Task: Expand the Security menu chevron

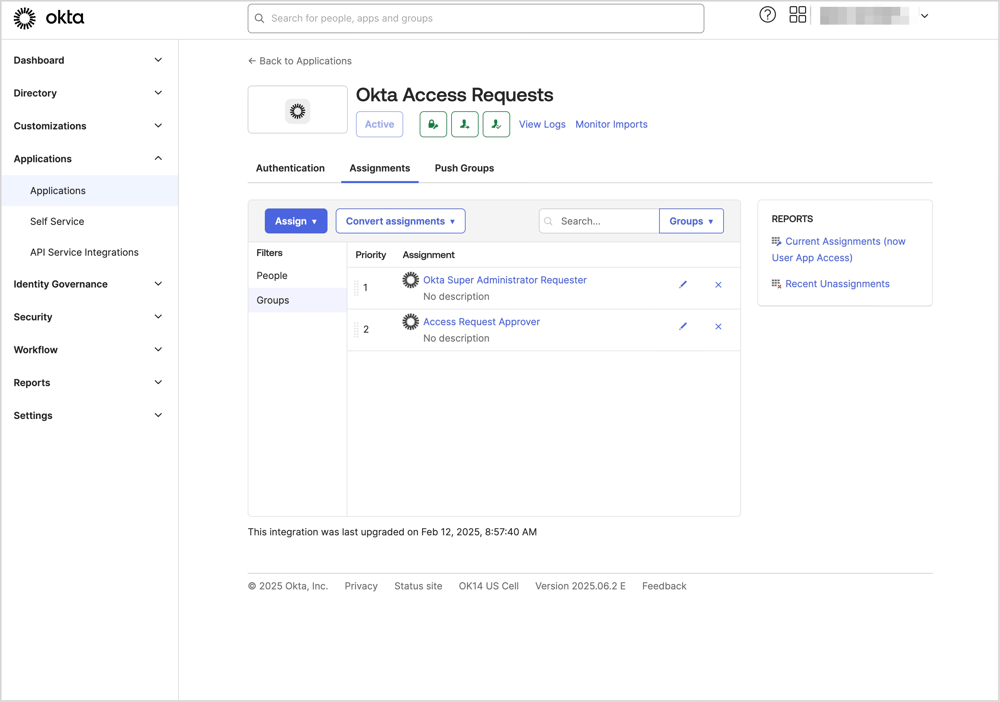Action: coord(158,317)
